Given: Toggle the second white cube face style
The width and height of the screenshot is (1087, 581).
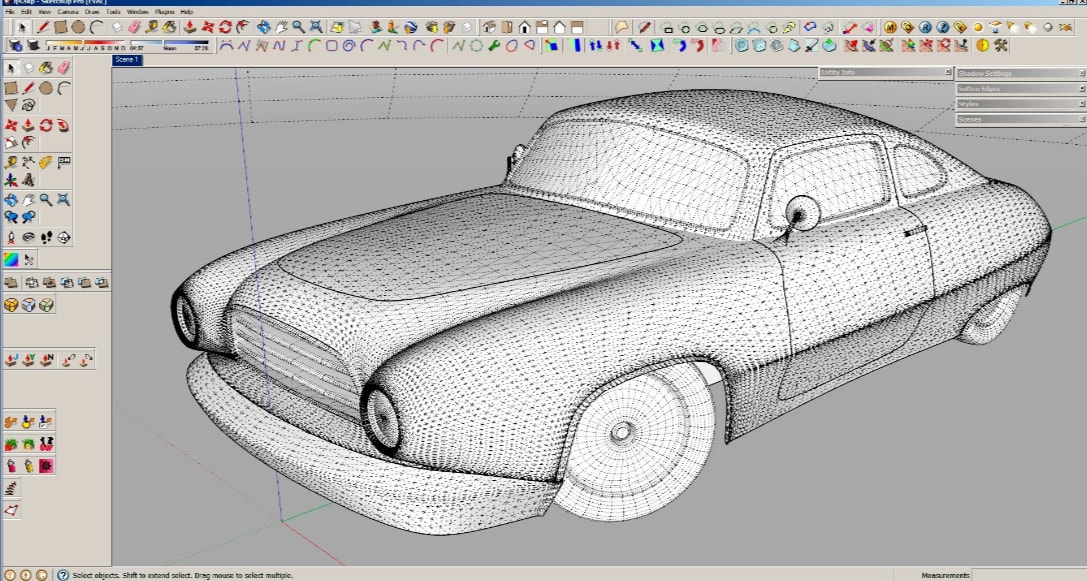Looking at the screenshot, I should [x=28, y=304].
